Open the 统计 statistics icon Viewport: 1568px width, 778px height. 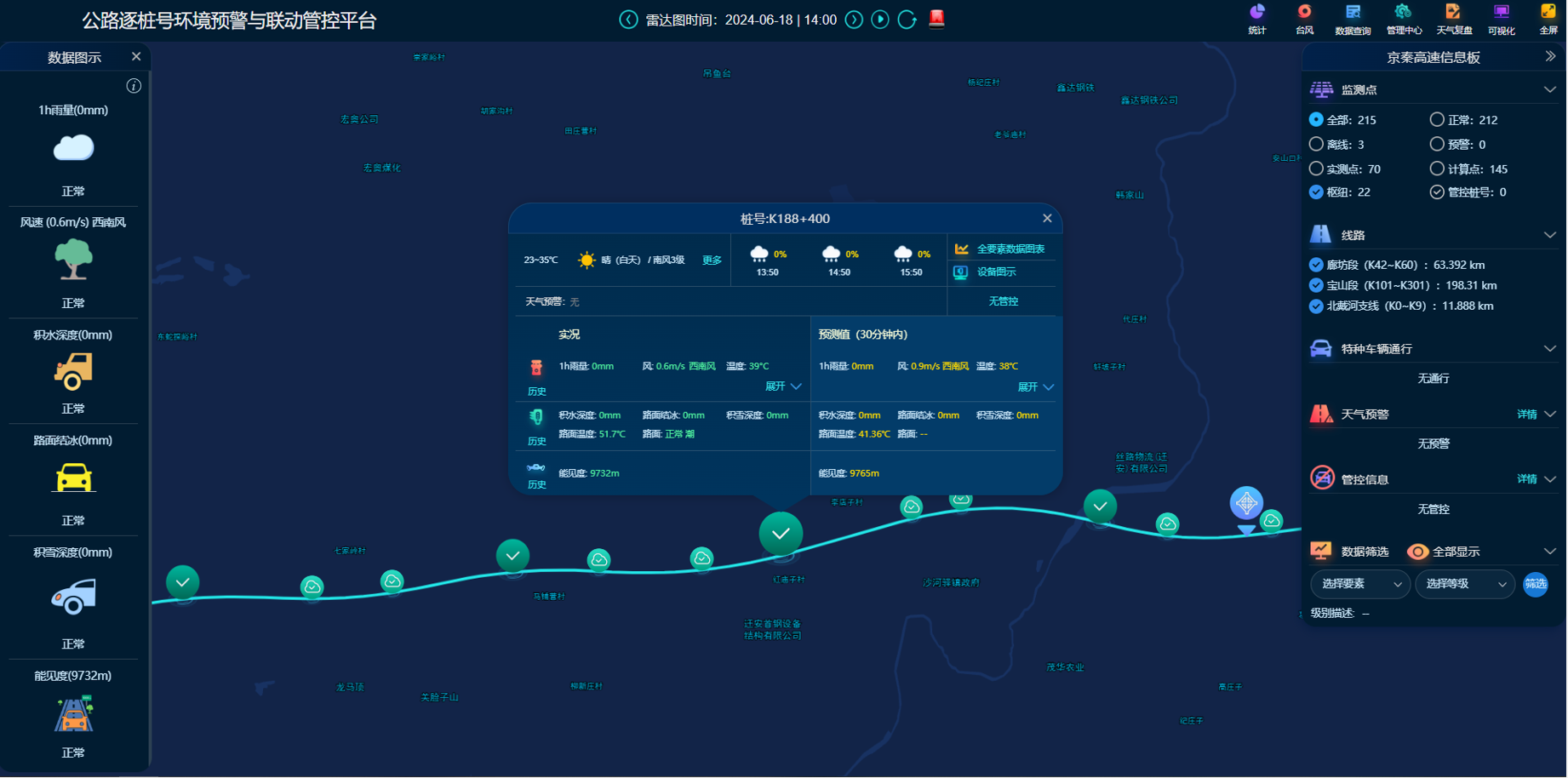coord(1256,18)
